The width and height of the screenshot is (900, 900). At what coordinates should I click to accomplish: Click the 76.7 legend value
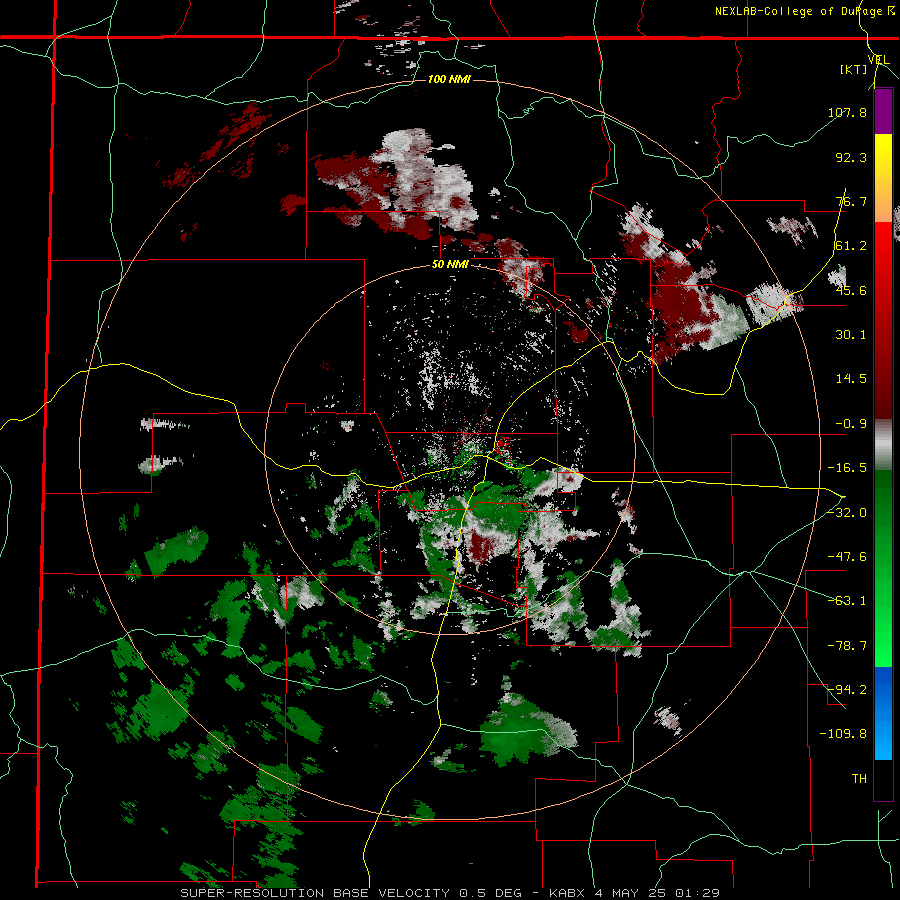[851, 201]
